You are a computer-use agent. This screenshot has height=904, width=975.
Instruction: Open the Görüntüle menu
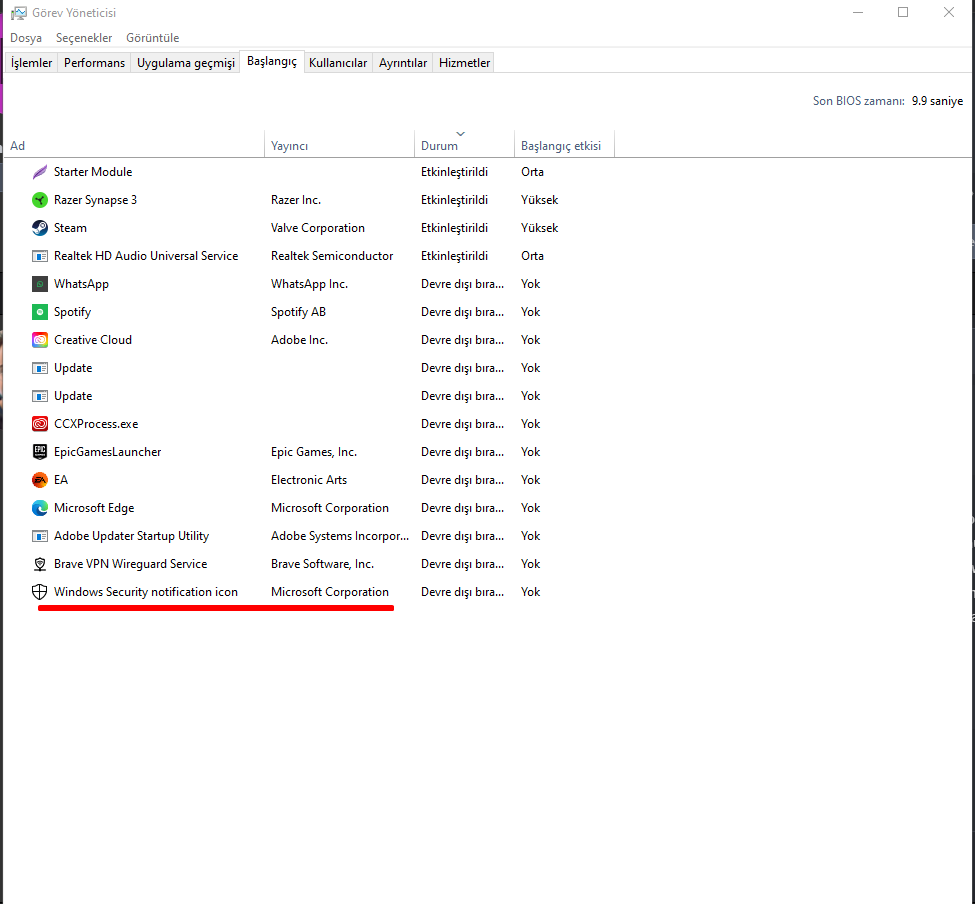click(152, 38)
